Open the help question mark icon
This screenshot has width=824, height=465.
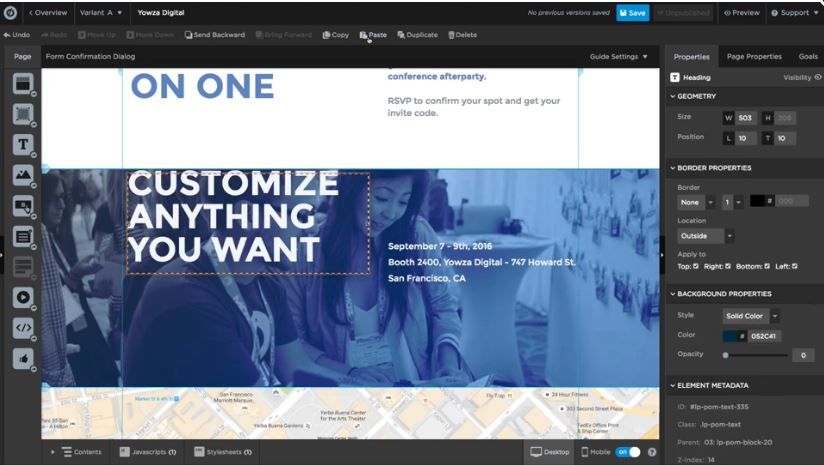click(652, 452)
